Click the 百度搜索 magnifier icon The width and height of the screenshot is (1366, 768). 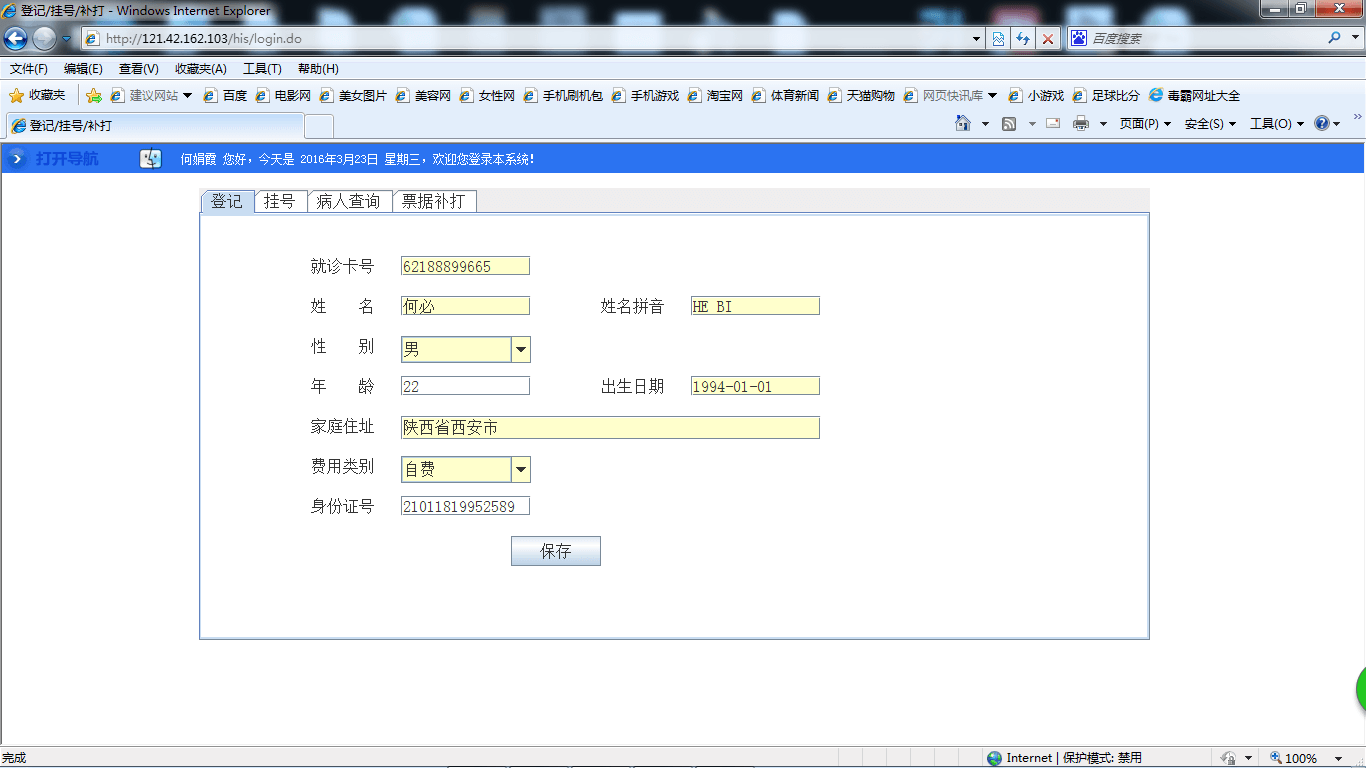[x=1333, y=38]
